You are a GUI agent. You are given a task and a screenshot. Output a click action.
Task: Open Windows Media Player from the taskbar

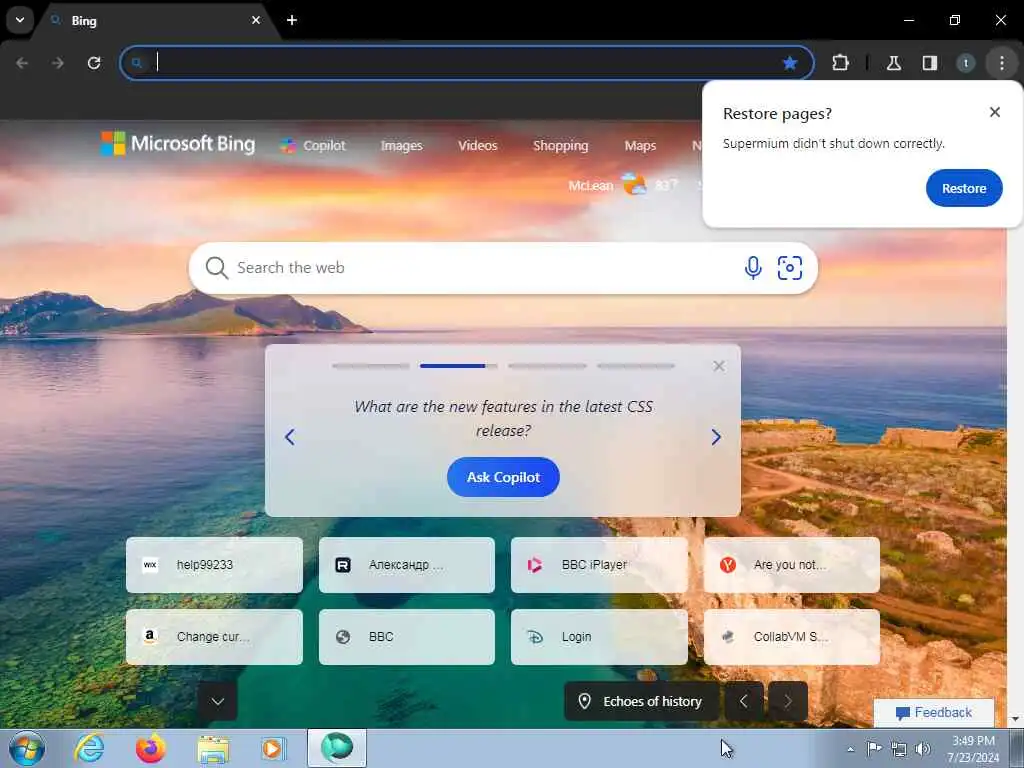pos(273,749)
